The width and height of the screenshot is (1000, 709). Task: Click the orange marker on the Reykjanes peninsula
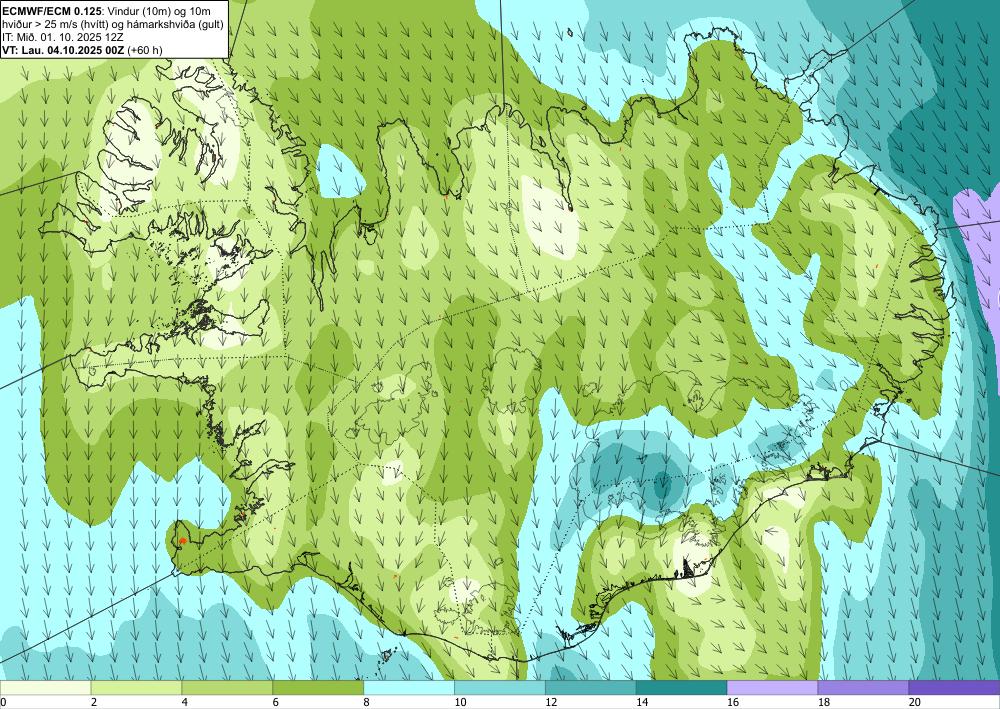tap(182, 541)
